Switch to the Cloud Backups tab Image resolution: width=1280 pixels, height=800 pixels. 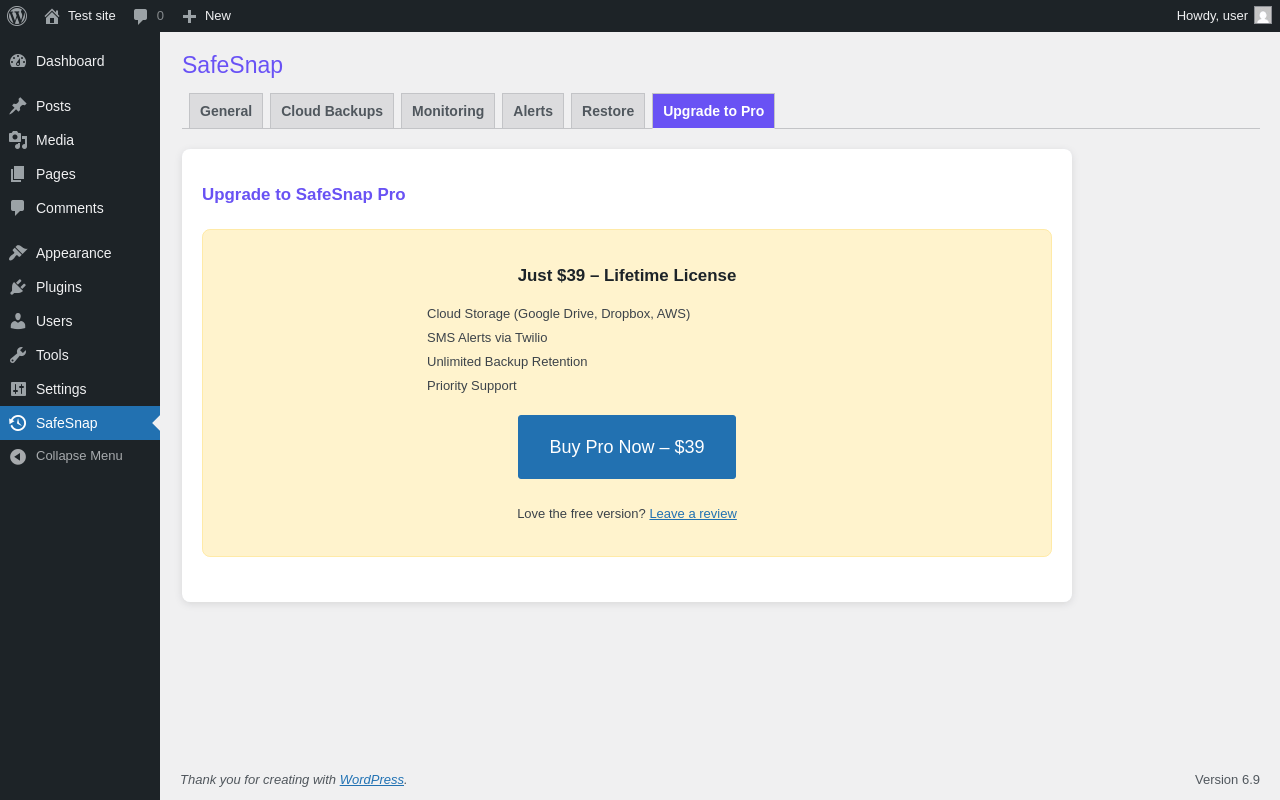332,111
